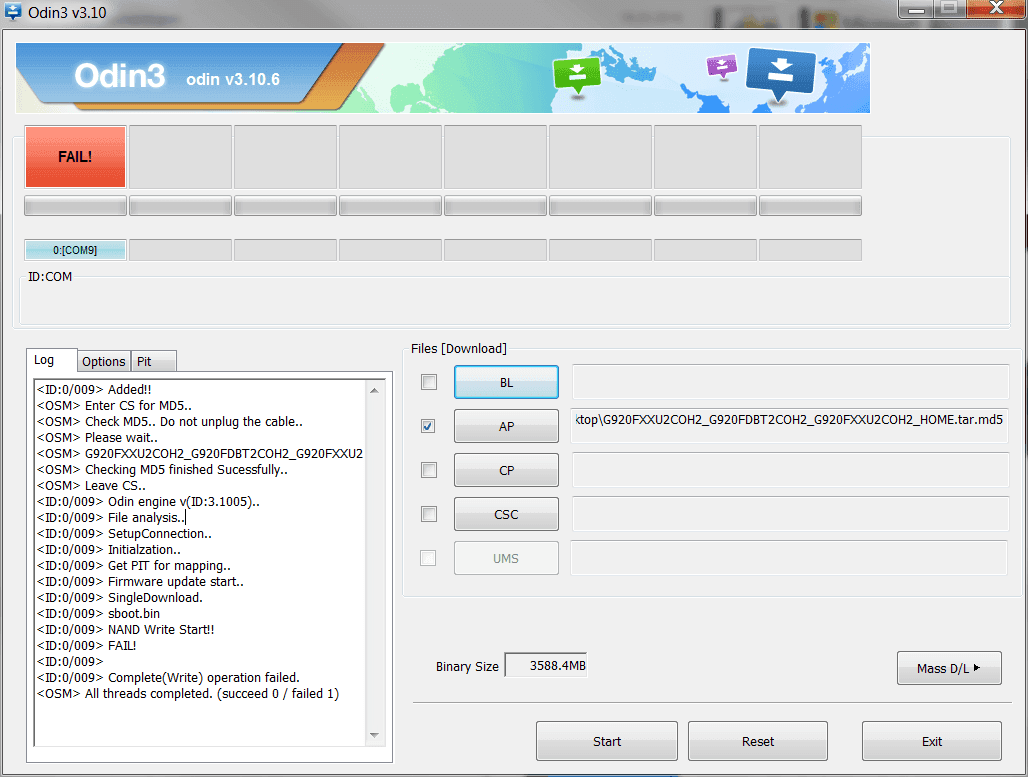Click log line 'NAND Write Start!!'
Image resolution: width=1028 pixels, height=777 pixels.
[125, 629]
